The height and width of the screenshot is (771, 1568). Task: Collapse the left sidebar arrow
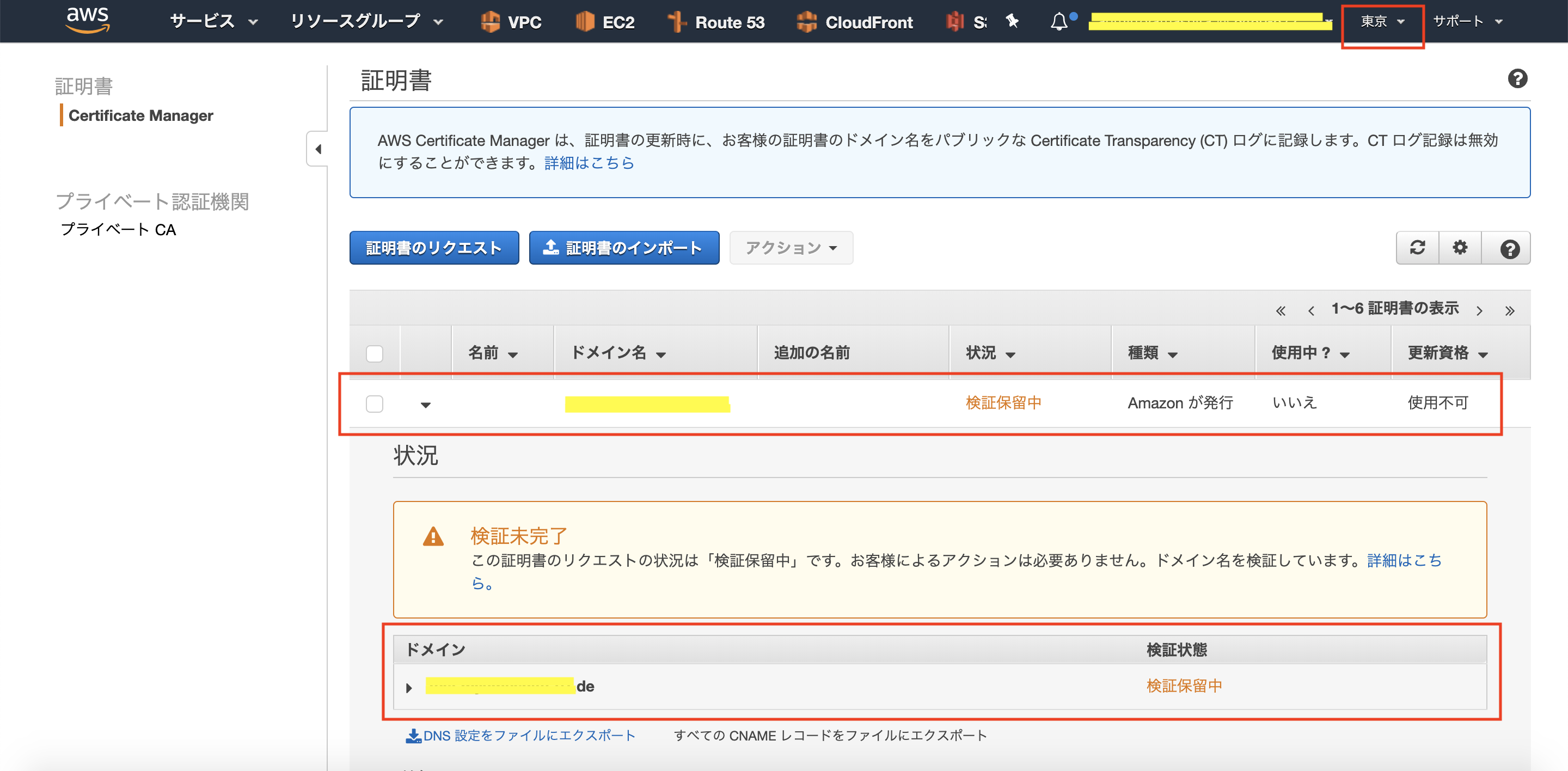pos(318,149)
